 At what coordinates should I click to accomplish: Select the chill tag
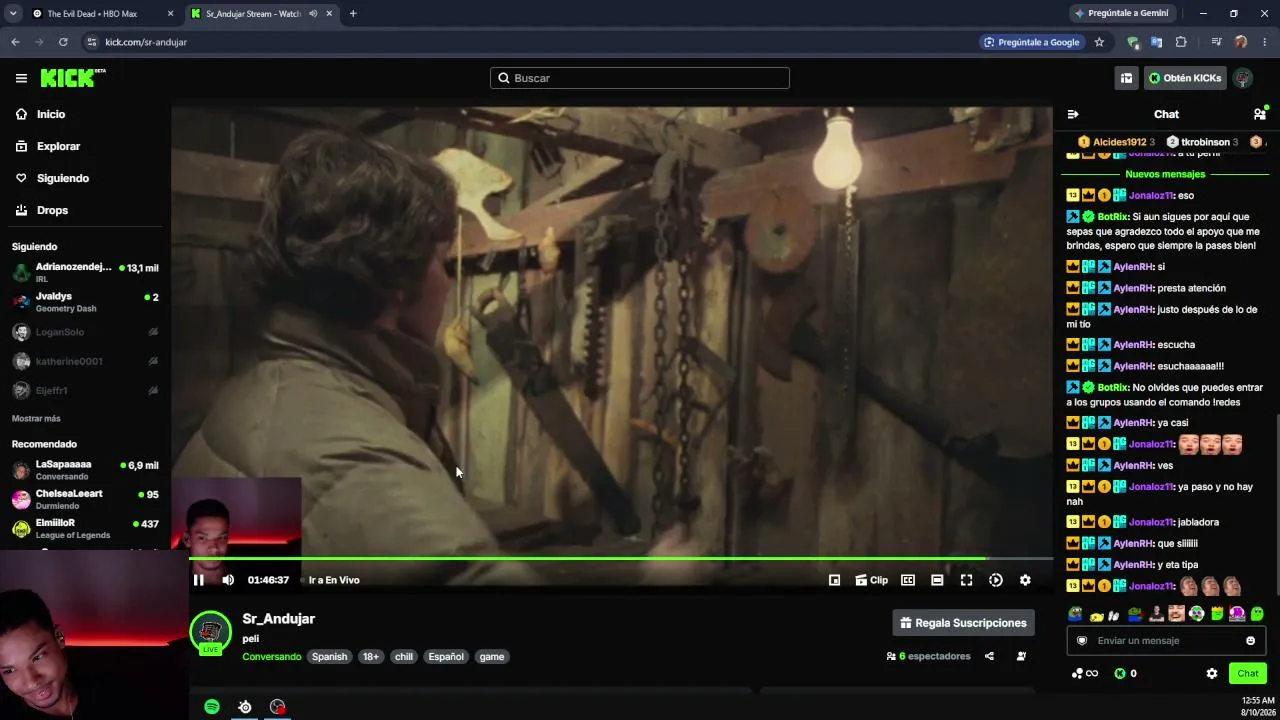404,656
